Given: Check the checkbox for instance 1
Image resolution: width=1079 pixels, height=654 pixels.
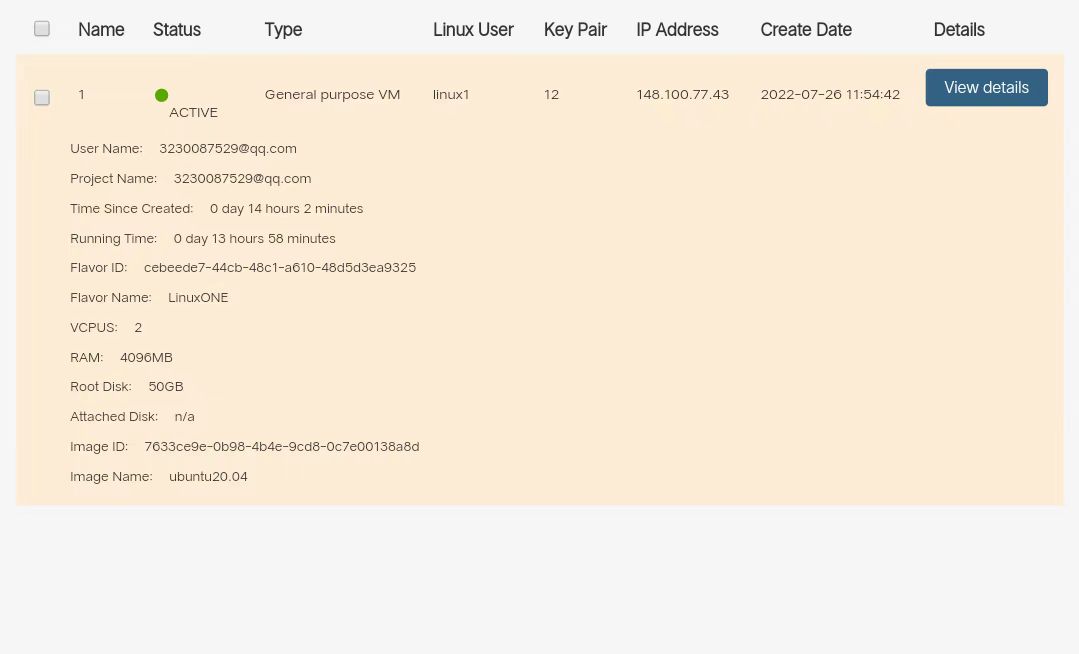Looking at the screenshot, I should [x=42, y=97].
